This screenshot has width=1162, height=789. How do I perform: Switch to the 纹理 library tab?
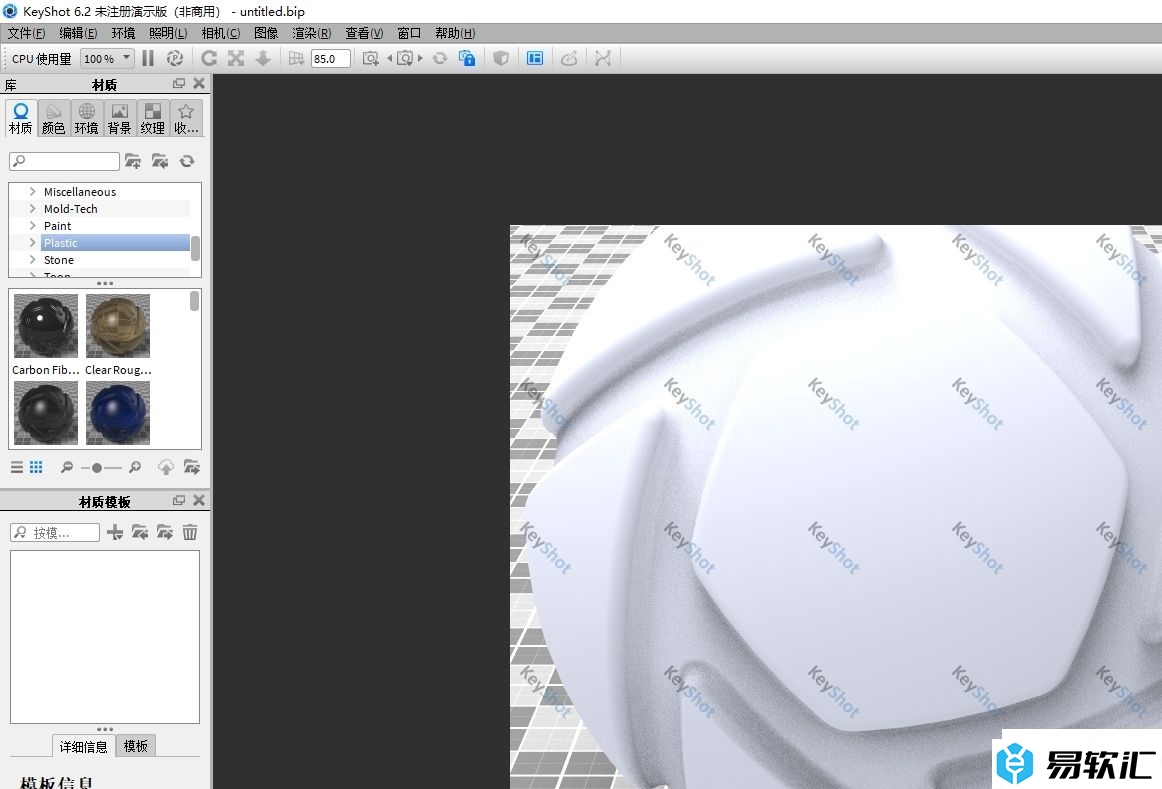point(153,119)
